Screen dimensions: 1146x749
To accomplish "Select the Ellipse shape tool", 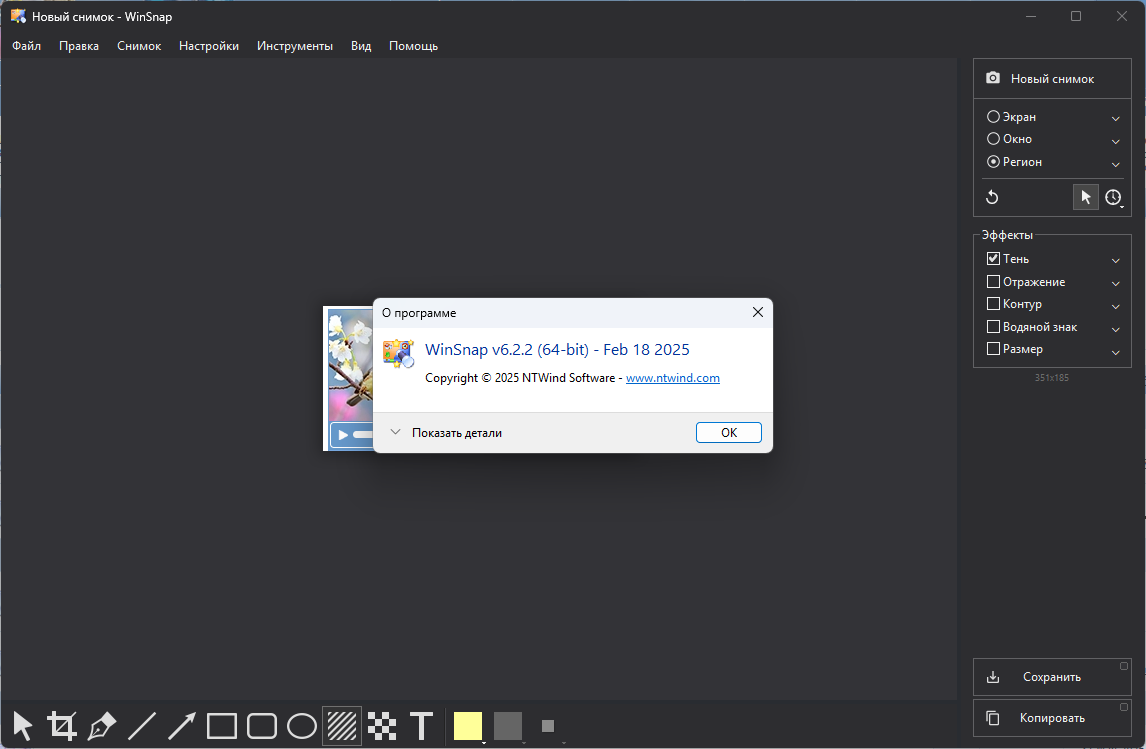I will [x=301, y=725].
